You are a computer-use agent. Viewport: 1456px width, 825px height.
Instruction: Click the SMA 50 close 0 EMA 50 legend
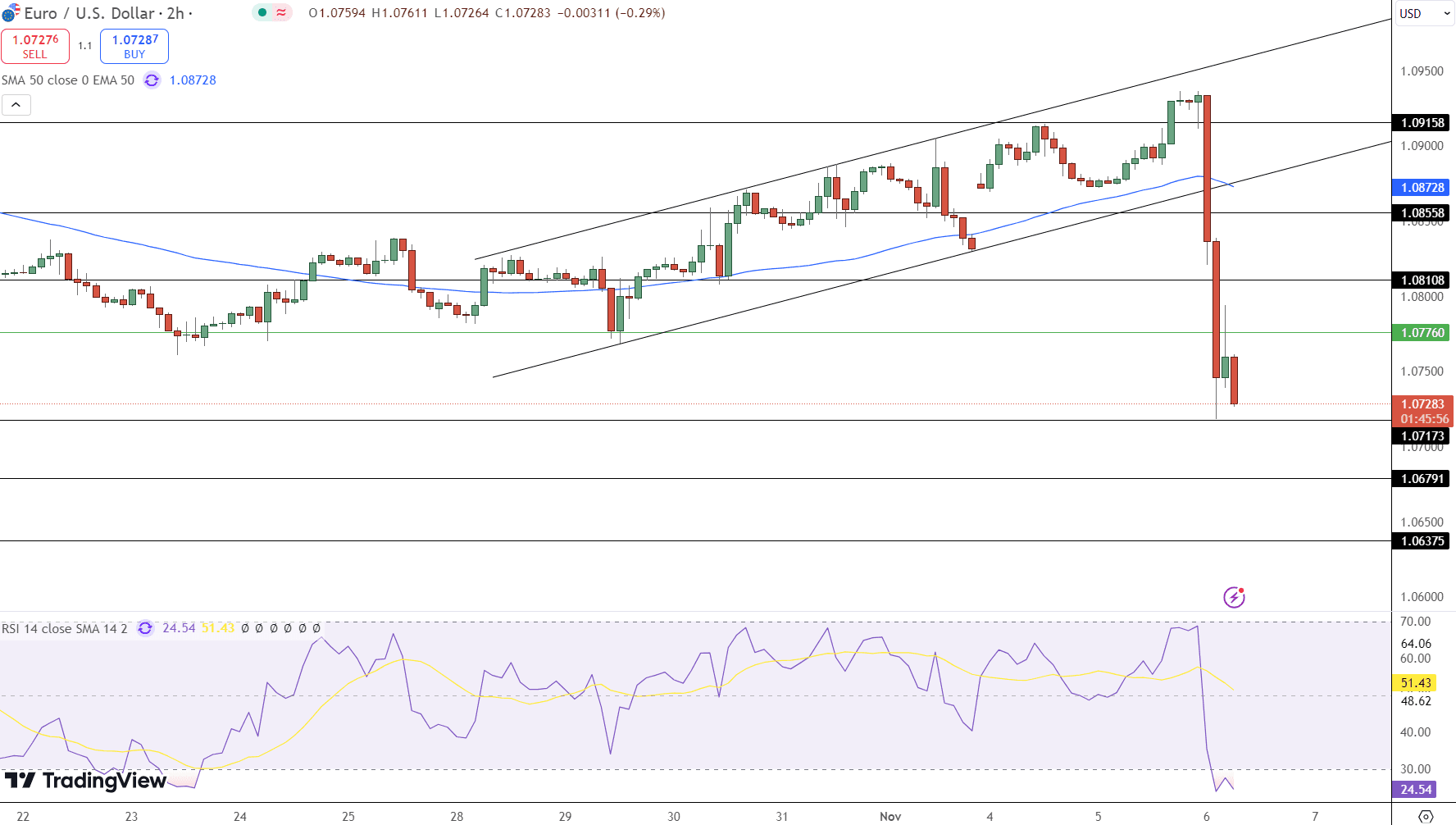(x=68, y=80)
